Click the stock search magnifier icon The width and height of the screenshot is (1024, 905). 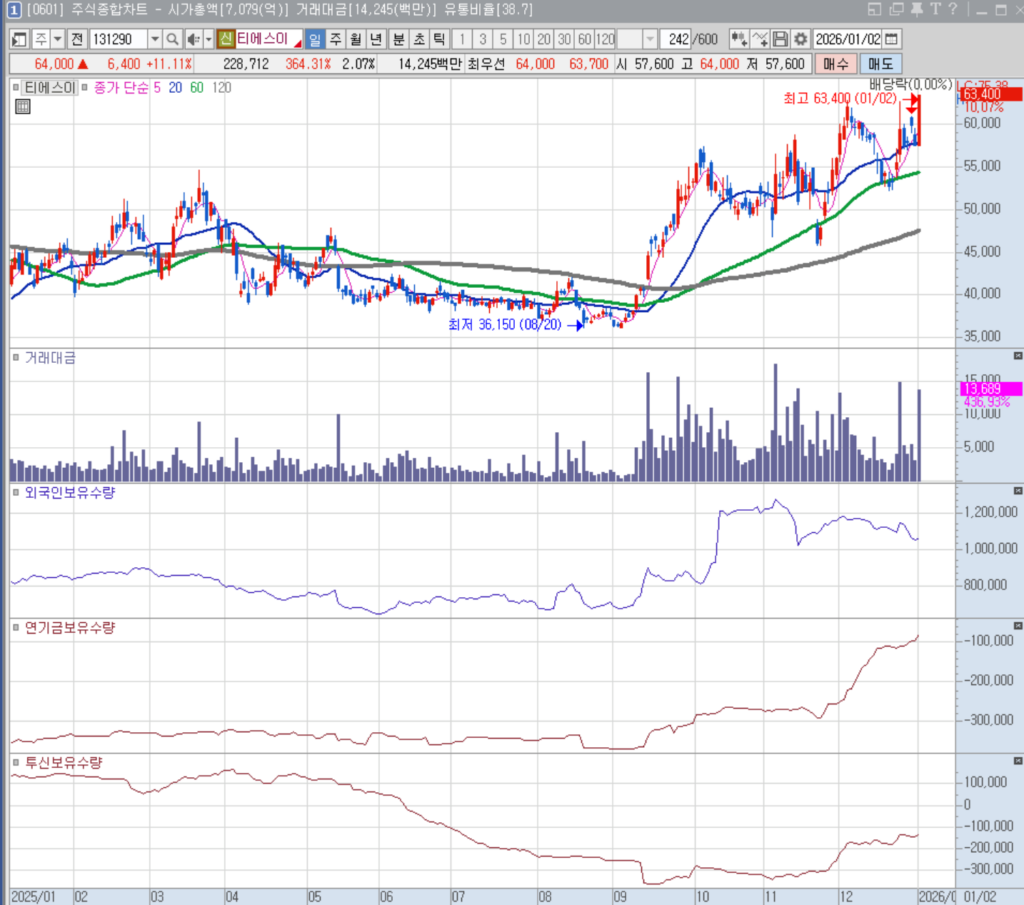171,39
